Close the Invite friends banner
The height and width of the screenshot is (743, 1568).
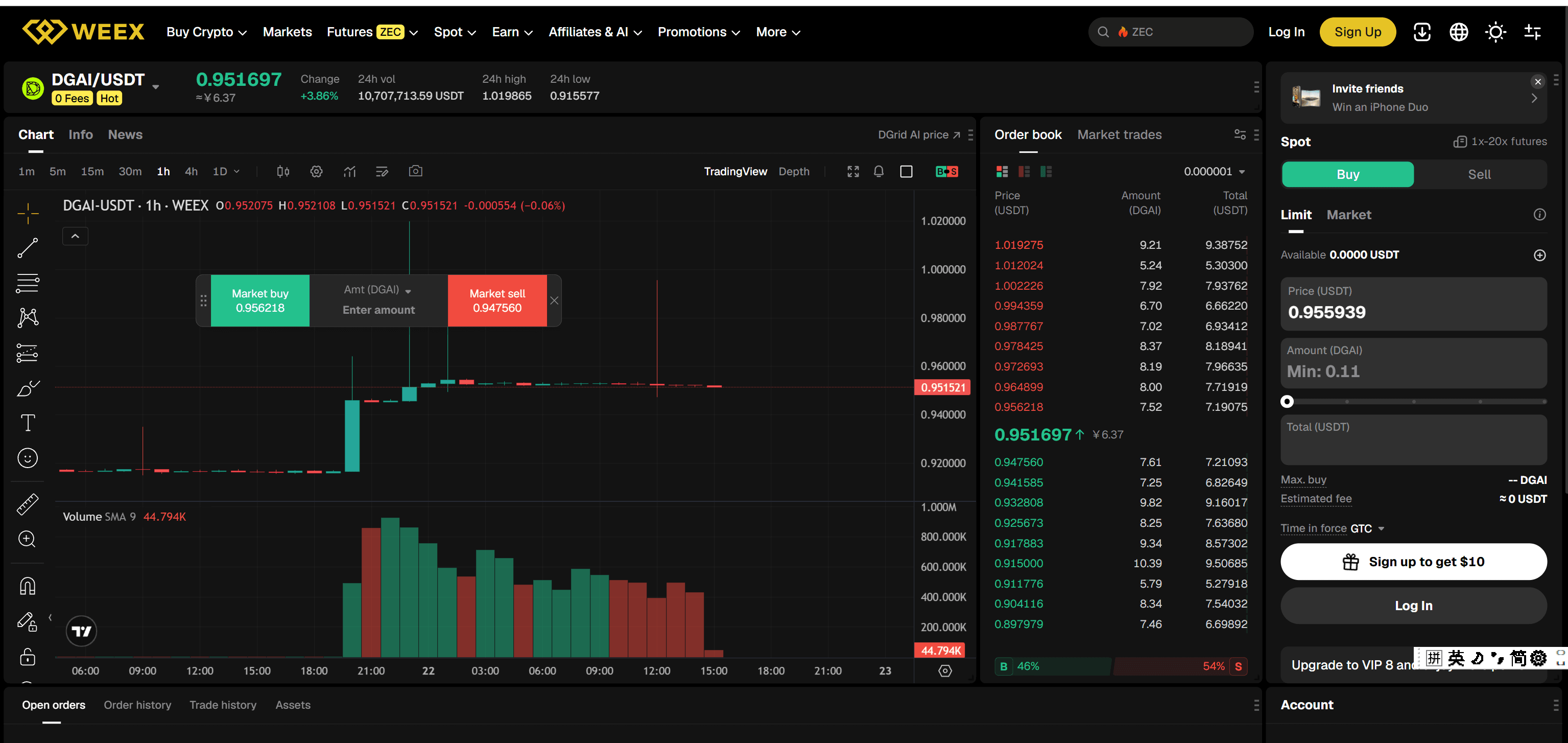click(1537, 82)
